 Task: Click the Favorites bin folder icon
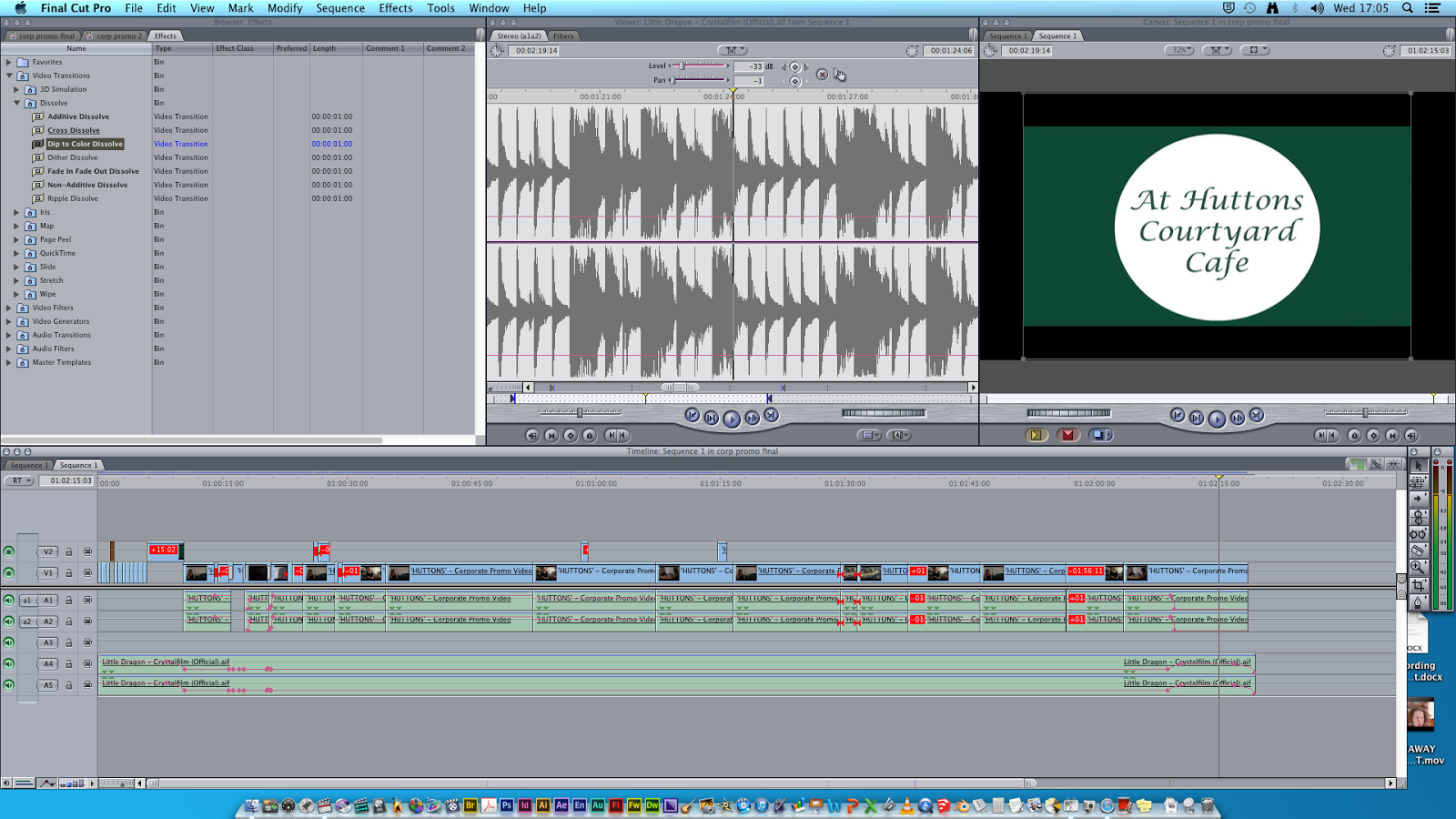23,62
